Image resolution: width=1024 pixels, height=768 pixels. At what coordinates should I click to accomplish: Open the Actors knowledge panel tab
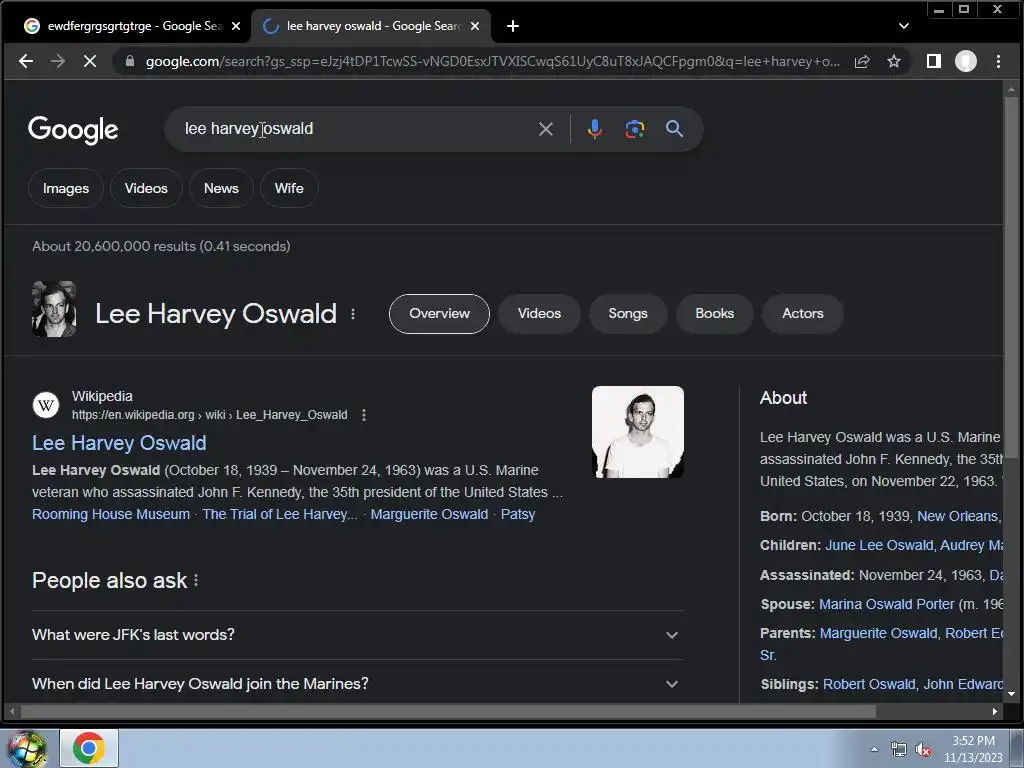[803, 314]
